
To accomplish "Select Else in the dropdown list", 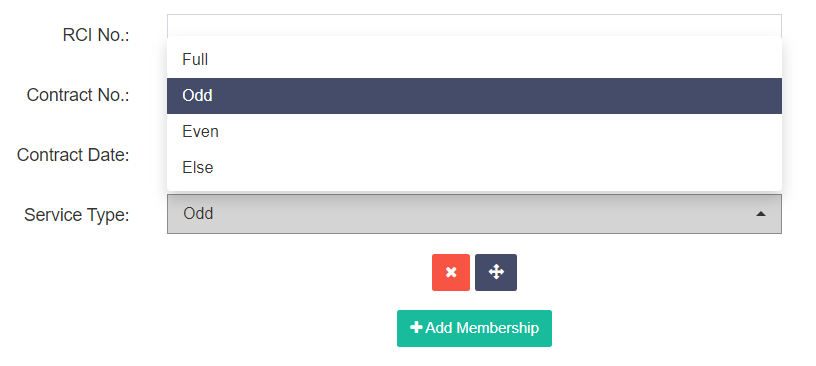I will 474,168.
